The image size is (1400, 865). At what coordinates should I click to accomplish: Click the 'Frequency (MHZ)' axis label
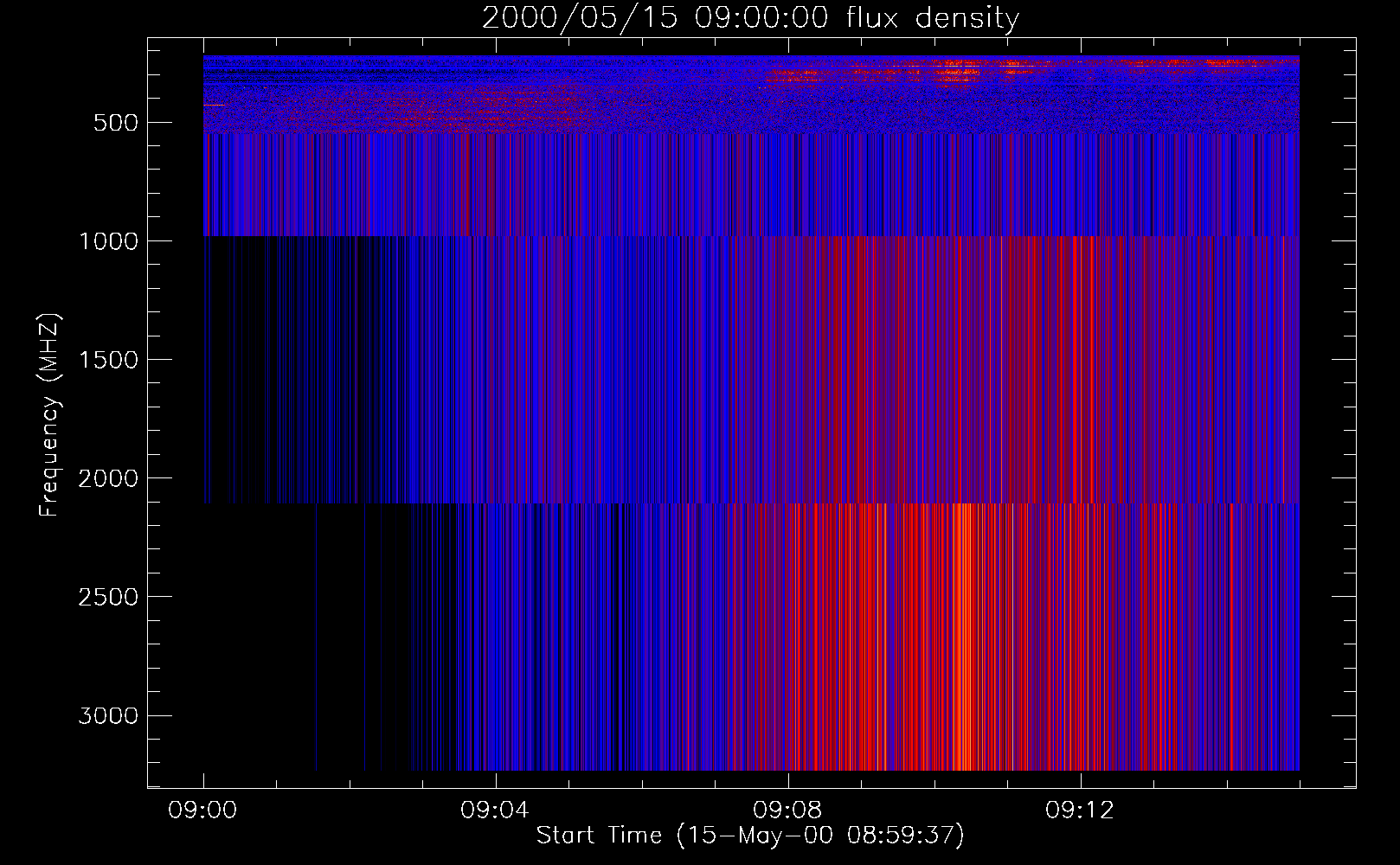[49, 415]
